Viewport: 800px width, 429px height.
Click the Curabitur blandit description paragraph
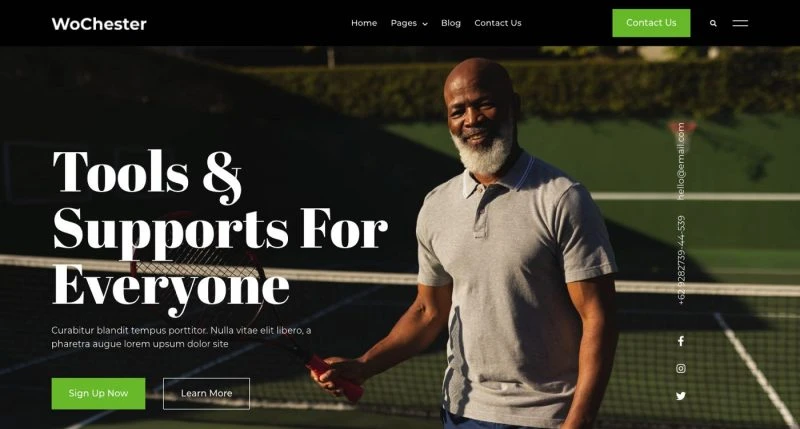(x=182, y=337)
